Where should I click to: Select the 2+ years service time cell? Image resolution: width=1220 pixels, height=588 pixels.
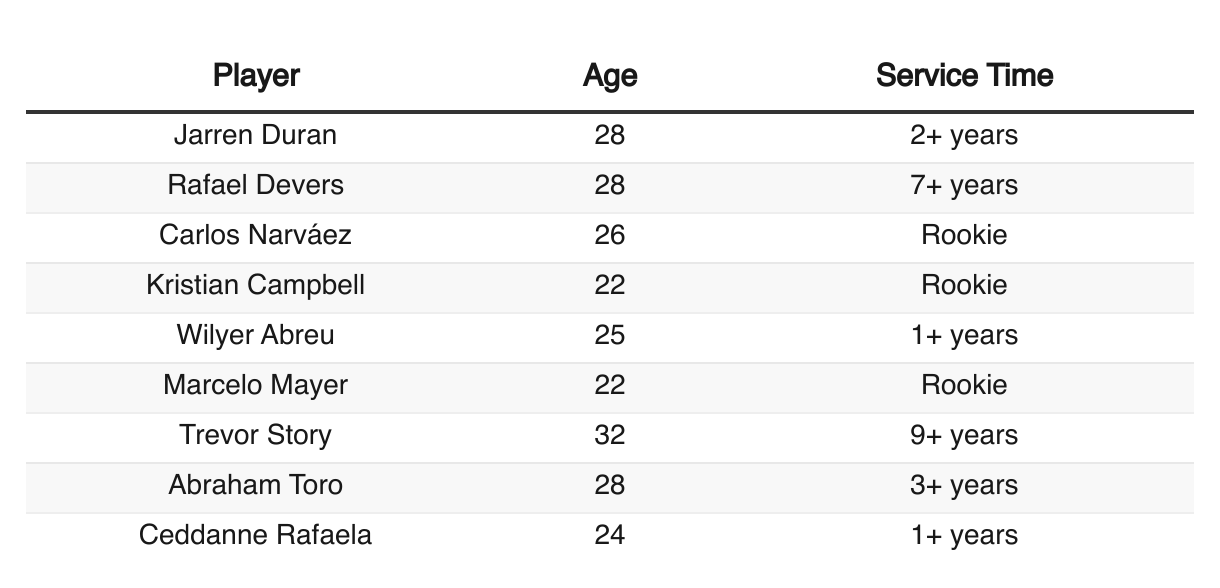click(964, 135)
